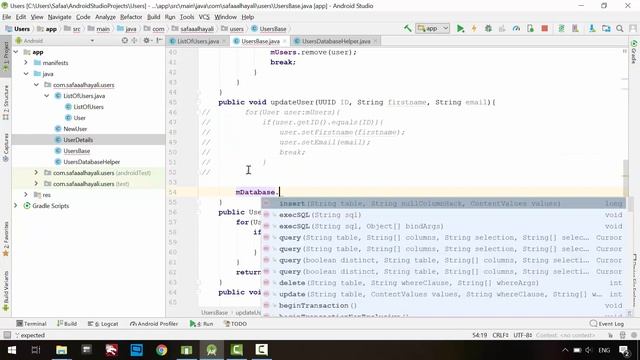Open the Android Profiler toolbar icon

(516, 29)
